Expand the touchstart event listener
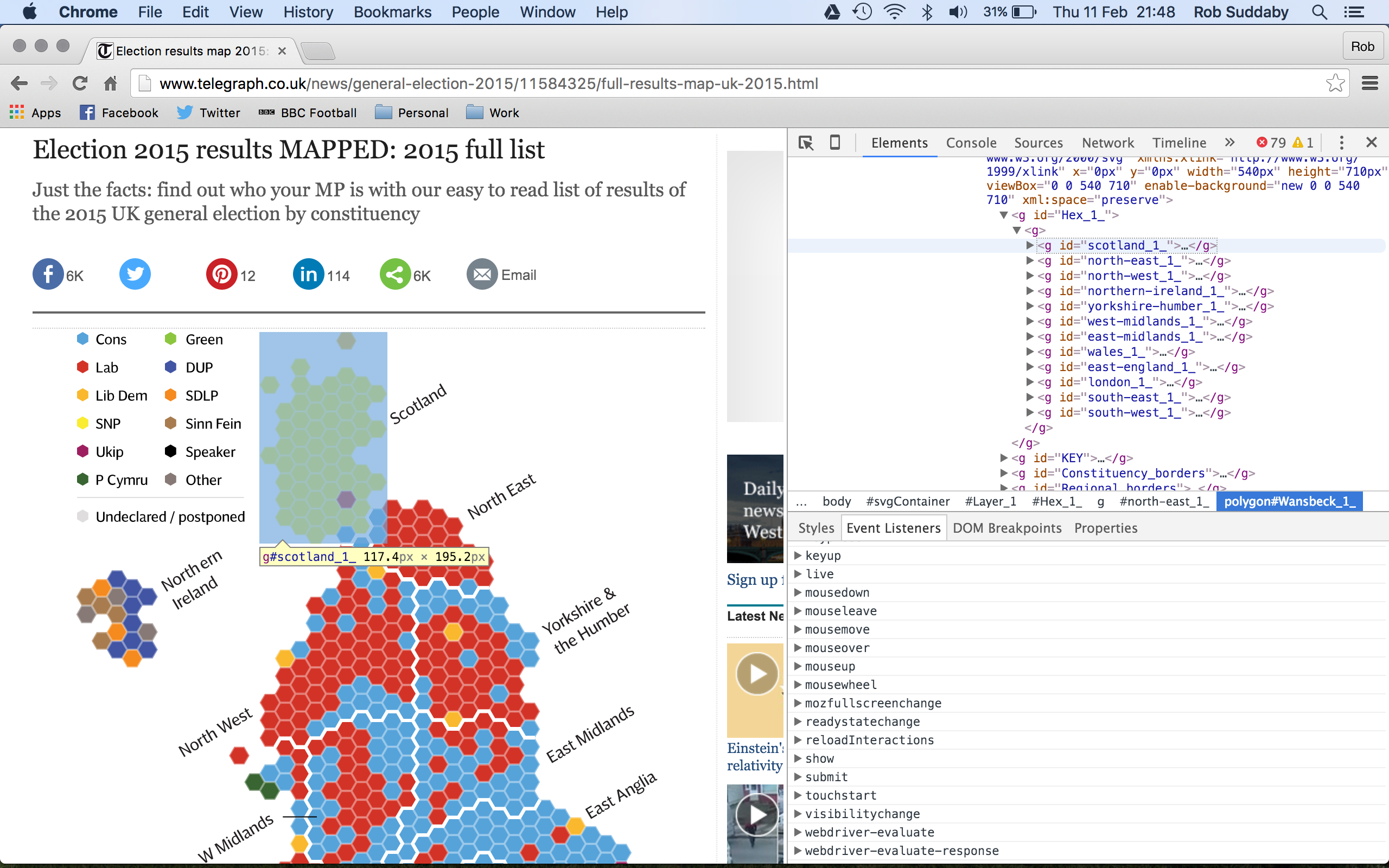The height and width of the screenshot is (868, 1389). click(798, 795)
